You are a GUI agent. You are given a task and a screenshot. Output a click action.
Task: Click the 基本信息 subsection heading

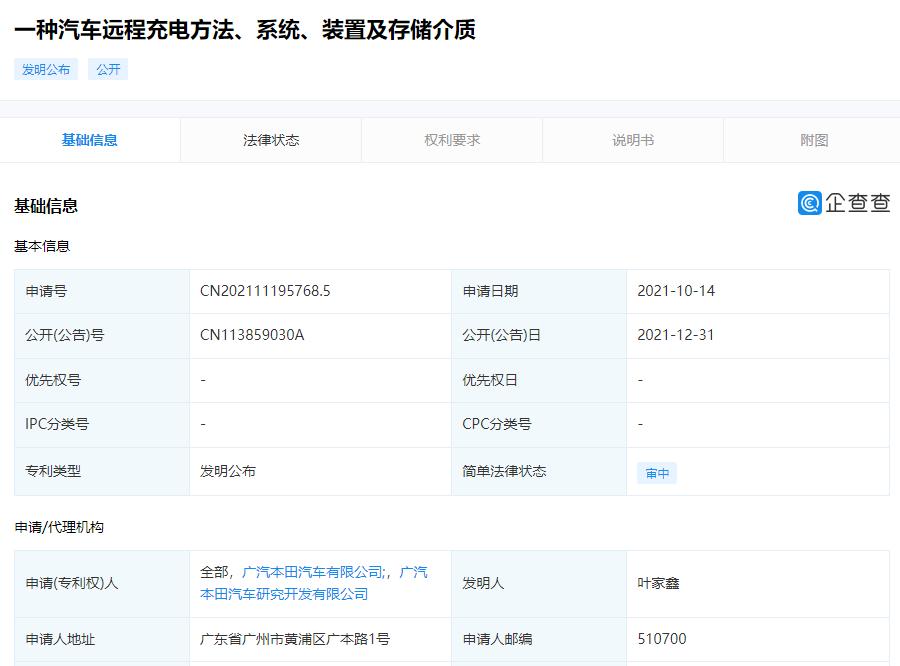42,246
